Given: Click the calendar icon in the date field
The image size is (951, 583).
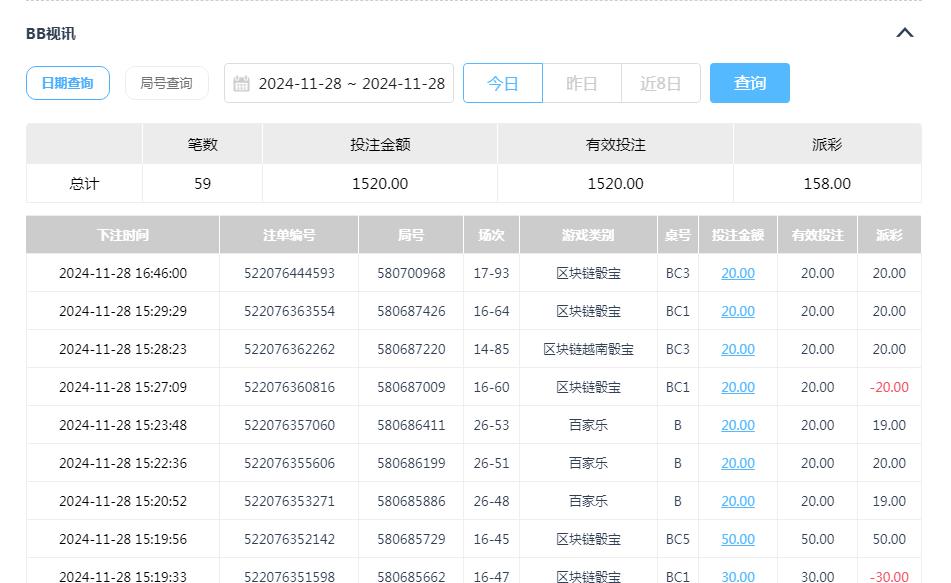Looking at the screenshot, I should tap(240, 83).
